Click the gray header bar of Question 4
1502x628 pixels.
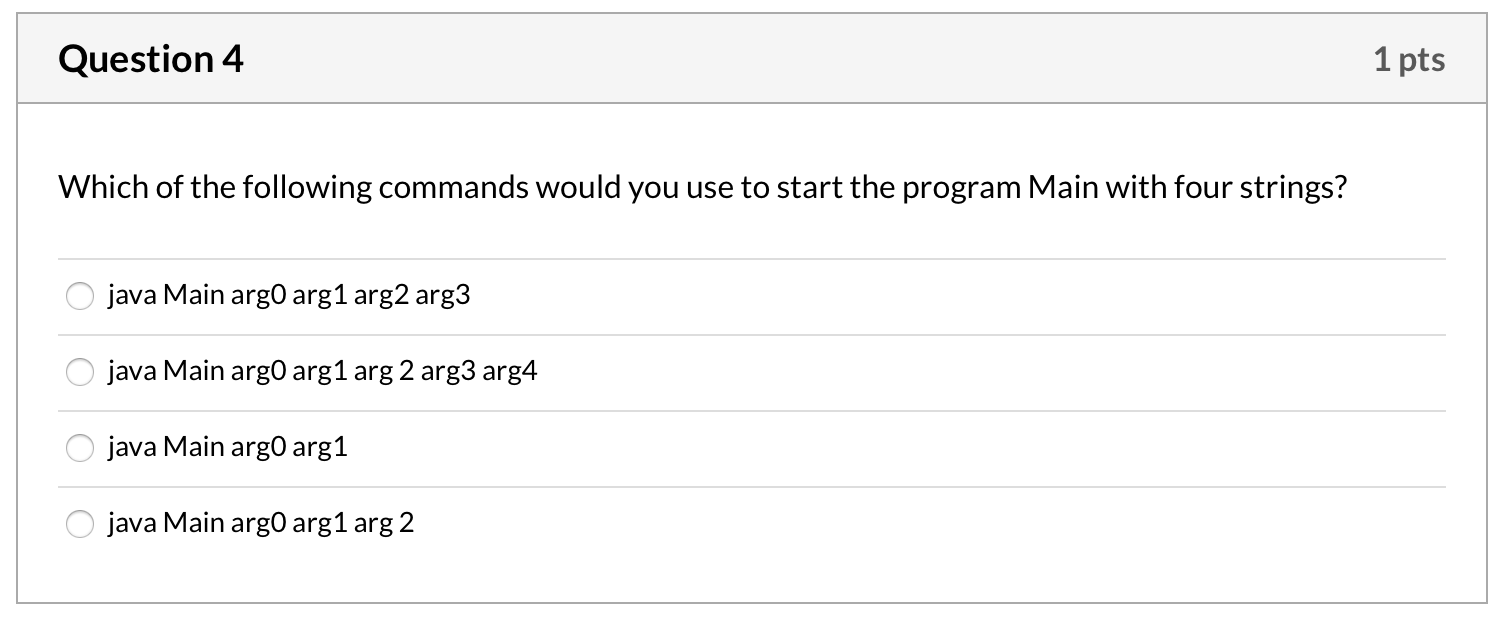click(x=750, y=58)
